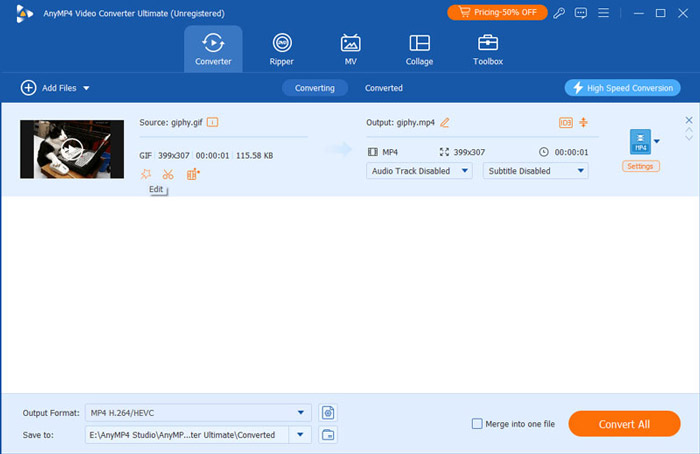Select the Converting sub-tab
Image resolution: width=700 pixels, height=454 pixels.
[315, 88]
